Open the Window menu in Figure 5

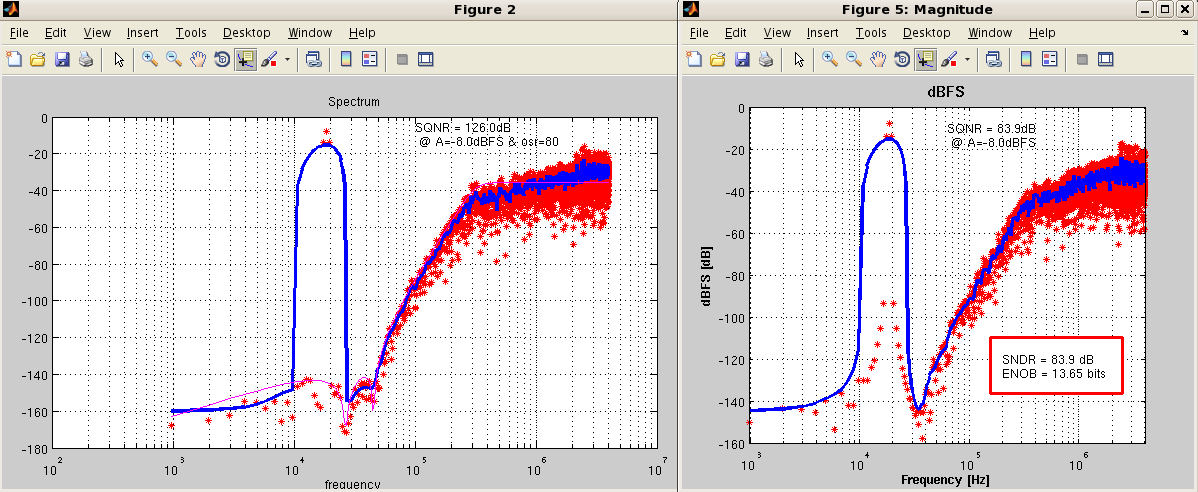990,33
